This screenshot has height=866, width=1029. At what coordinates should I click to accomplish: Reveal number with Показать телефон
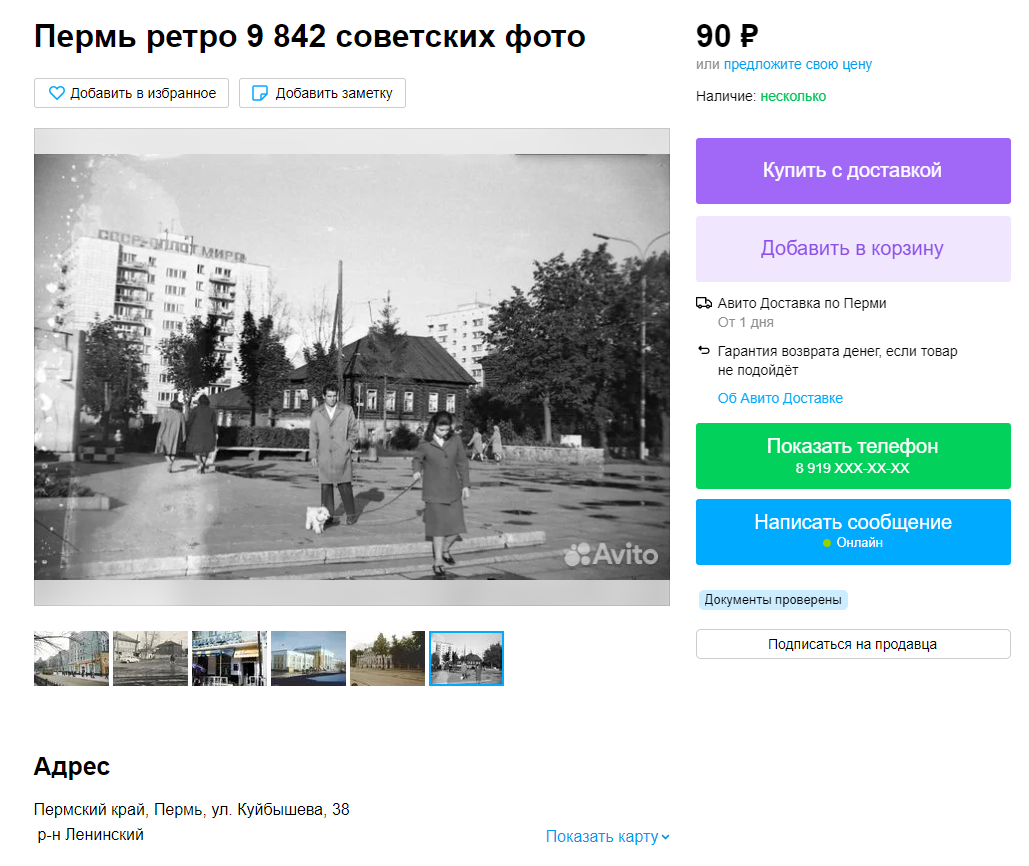point(853,456)
